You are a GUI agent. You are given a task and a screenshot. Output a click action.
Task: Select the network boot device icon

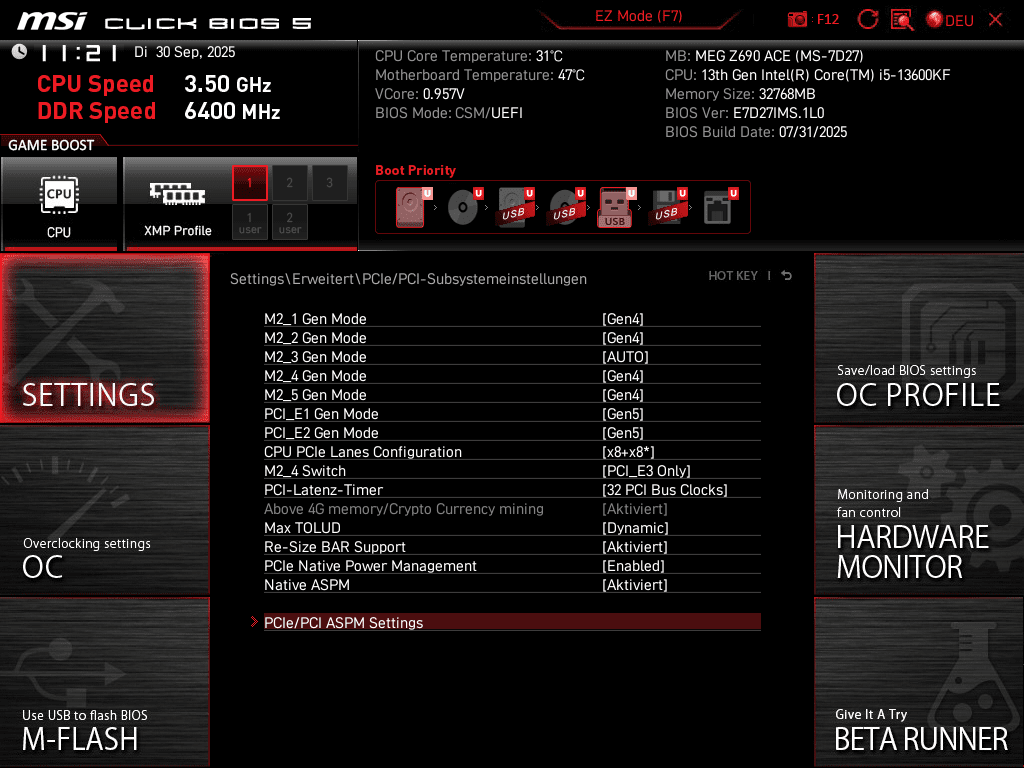pos(719,207)
